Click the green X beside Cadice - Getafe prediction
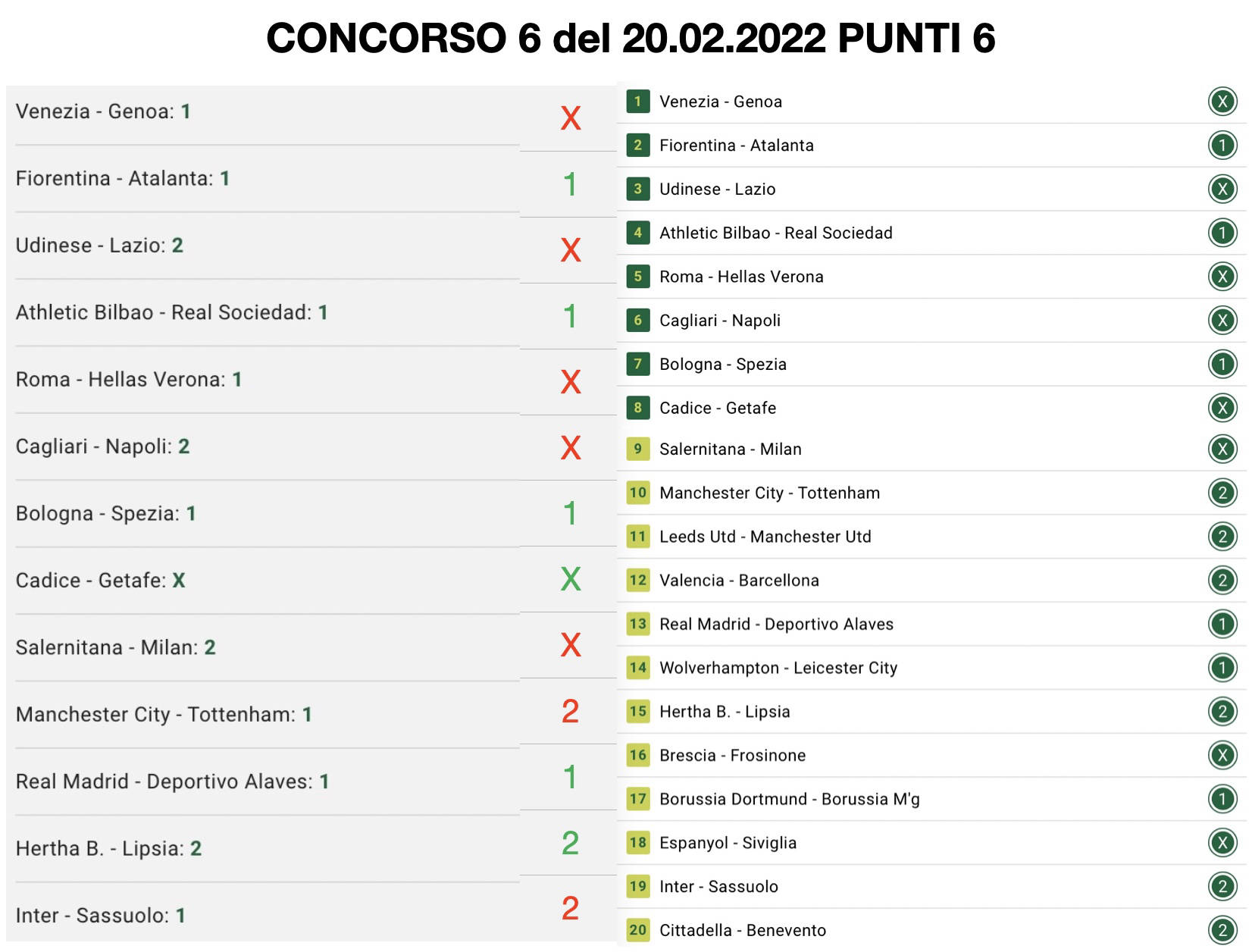 point(571,579)
